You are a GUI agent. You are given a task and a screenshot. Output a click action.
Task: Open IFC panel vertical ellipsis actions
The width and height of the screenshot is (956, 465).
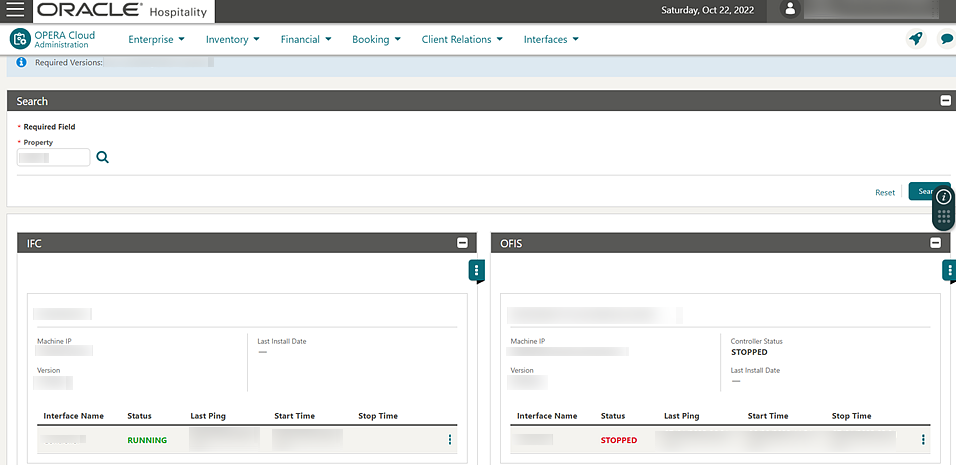tap(477, 270)
